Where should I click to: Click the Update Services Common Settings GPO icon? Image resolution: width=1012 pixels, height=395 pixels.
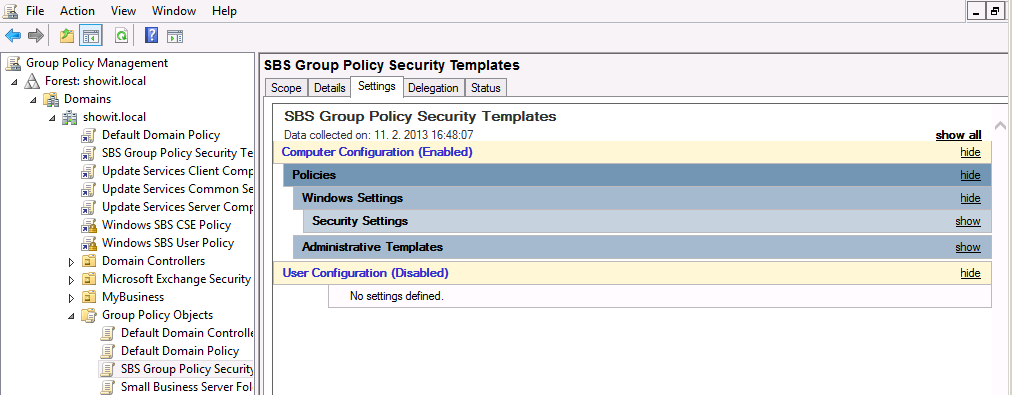point(88,190)
